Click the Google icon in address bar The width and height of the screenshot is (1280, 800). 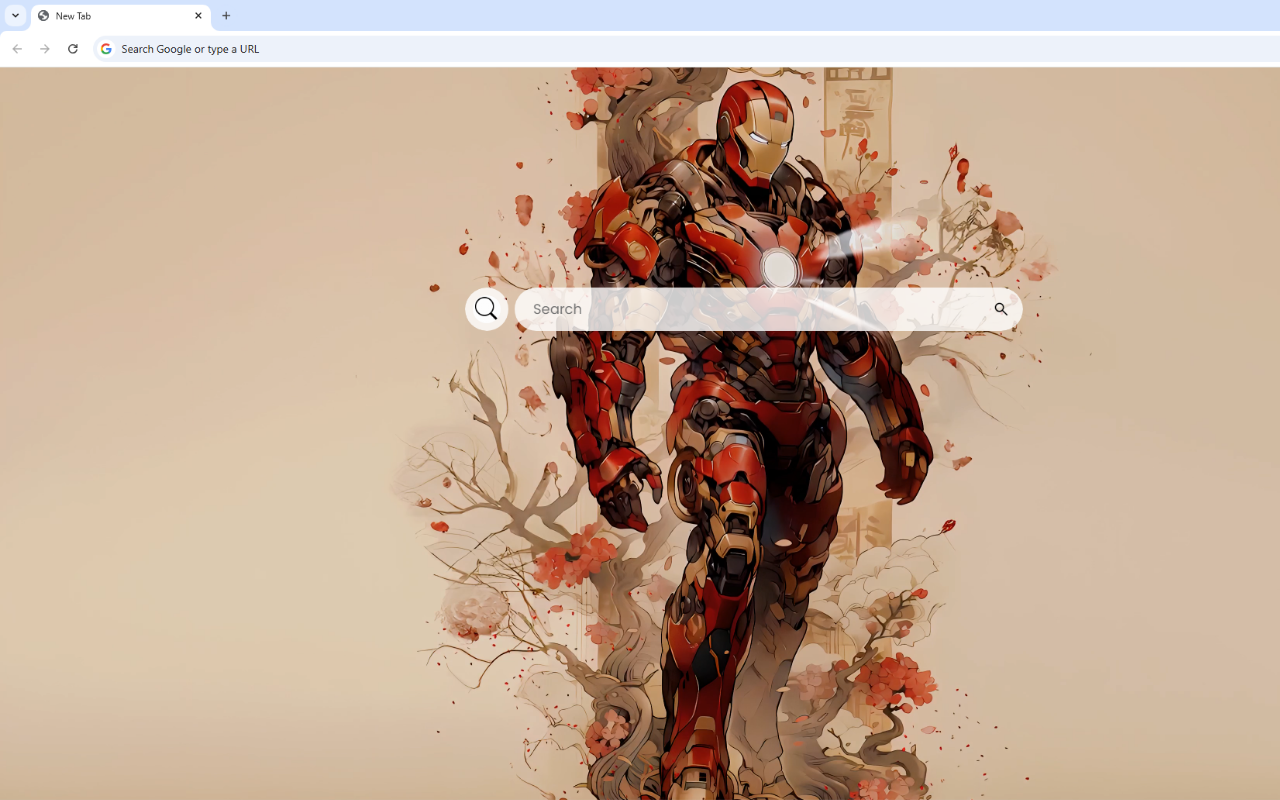click(106, 48)
